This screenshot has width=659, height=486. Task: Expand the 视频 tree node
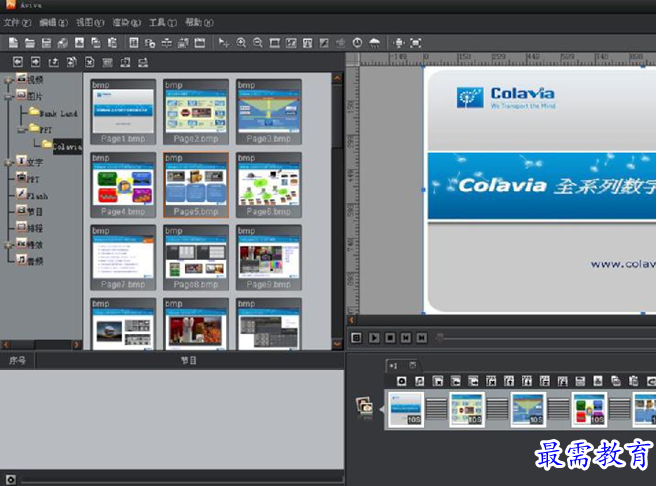[x=7, y=80]
